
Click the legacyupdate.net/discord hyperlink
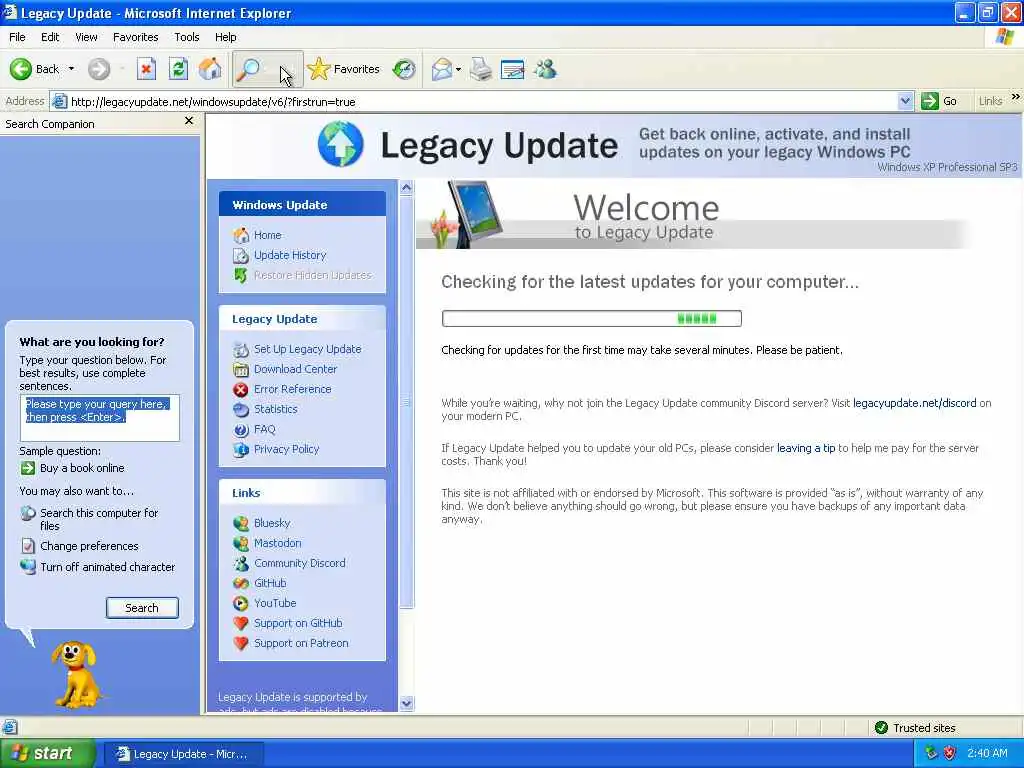[x=914, y=404]
